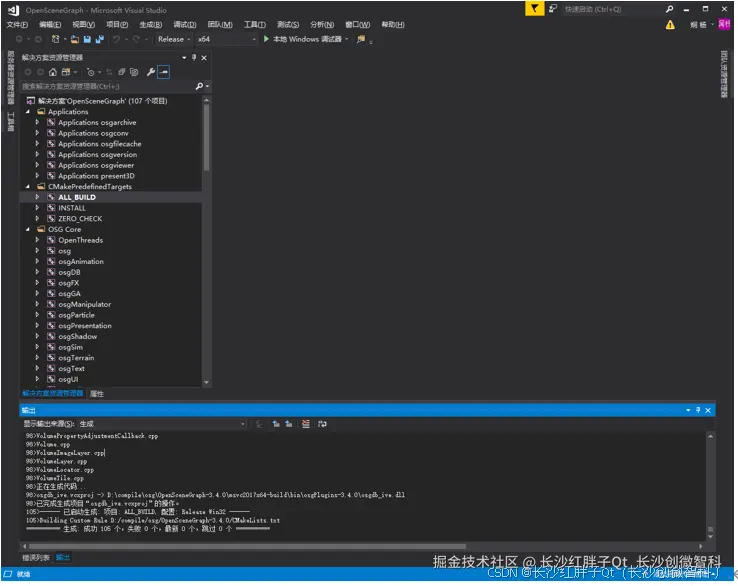Open the 生成(B) menu
738x586 pixels.
click(x=151, y=24)
